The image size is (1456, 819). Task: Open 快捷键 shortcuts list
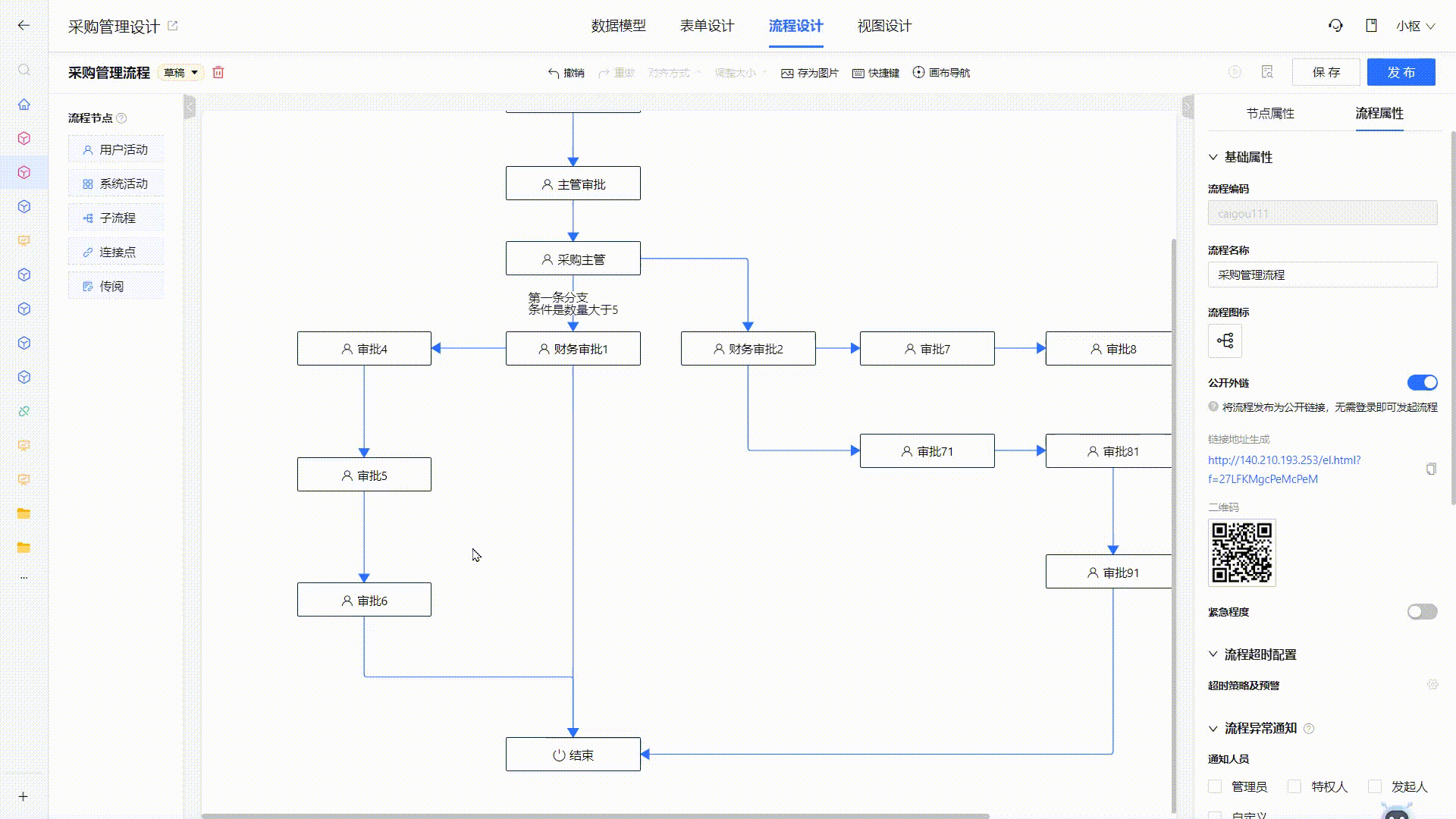click(875, 73)
